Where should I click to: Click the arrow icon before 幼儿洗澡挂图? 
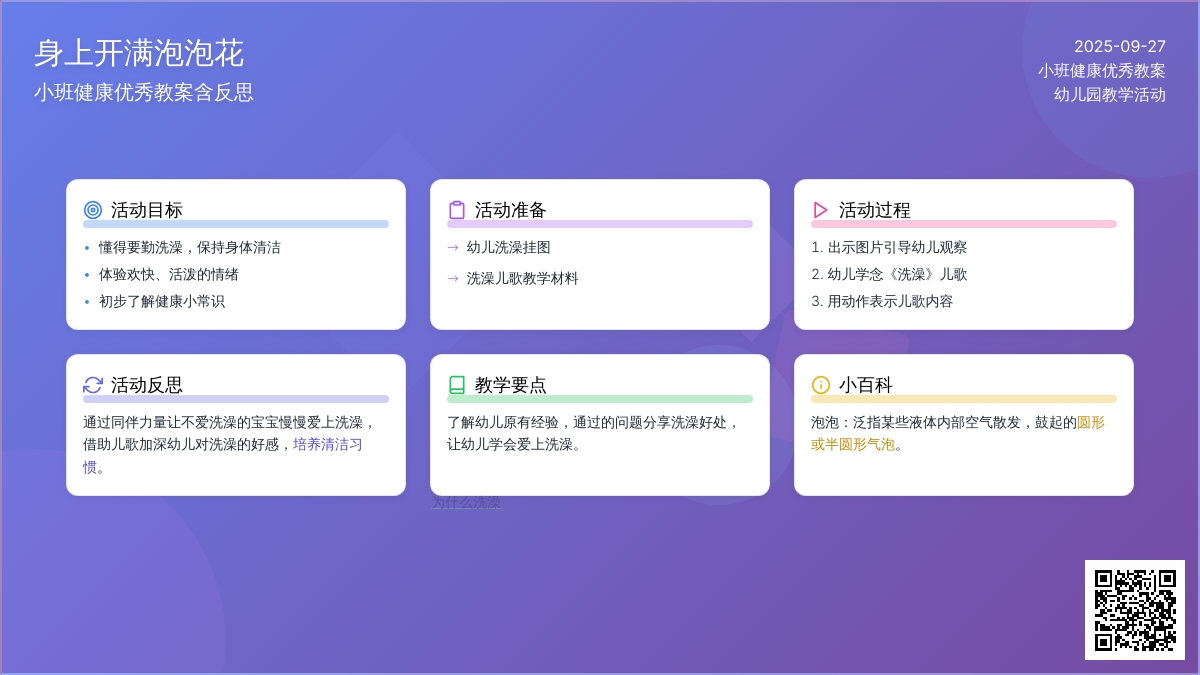click(x=453, y=247)
